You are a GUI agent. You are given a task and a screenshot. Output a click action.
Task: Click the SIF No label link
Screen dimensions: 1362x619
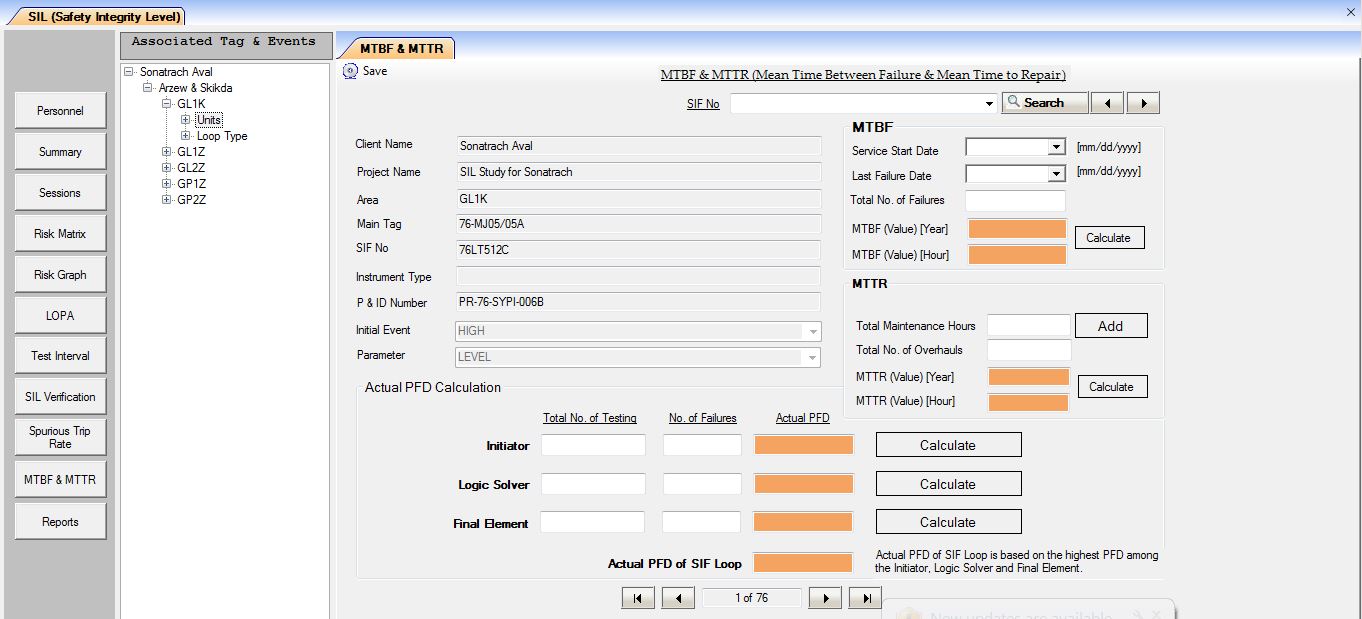click(703, 104)
